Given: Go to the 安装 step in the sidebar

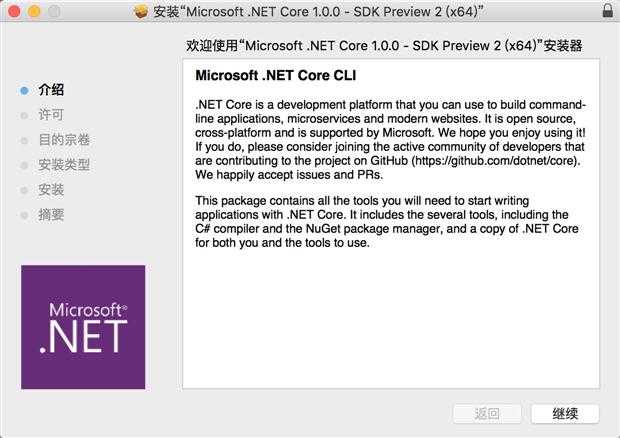Looking at the screenshot, I should tap(51, 190).
